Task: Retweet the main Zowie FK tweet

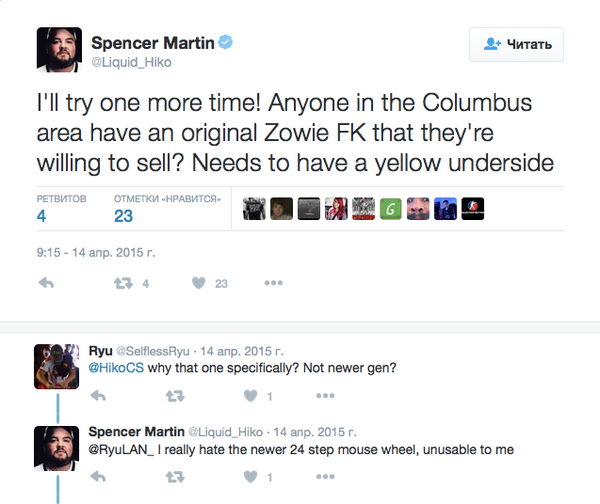Action: [x=124, y=284]
